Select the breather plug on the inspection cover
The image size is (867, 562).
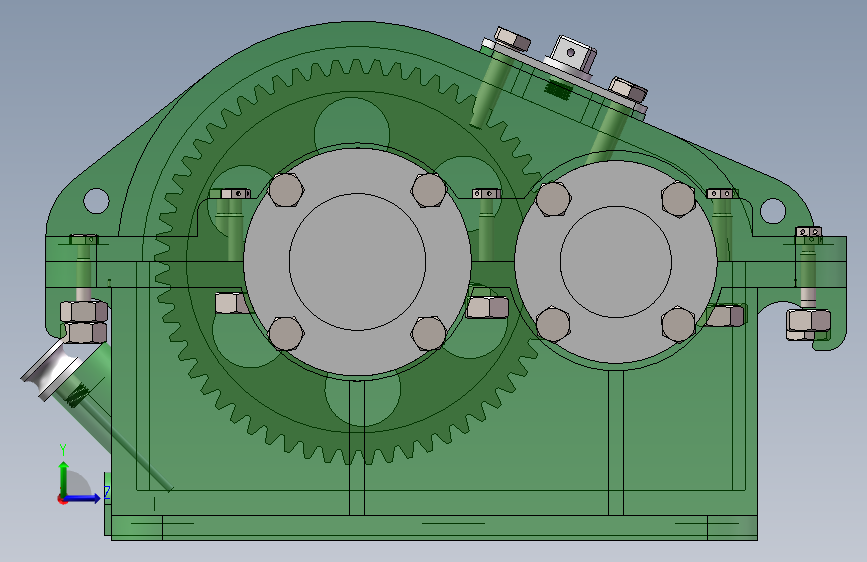[x=571, y=56]
